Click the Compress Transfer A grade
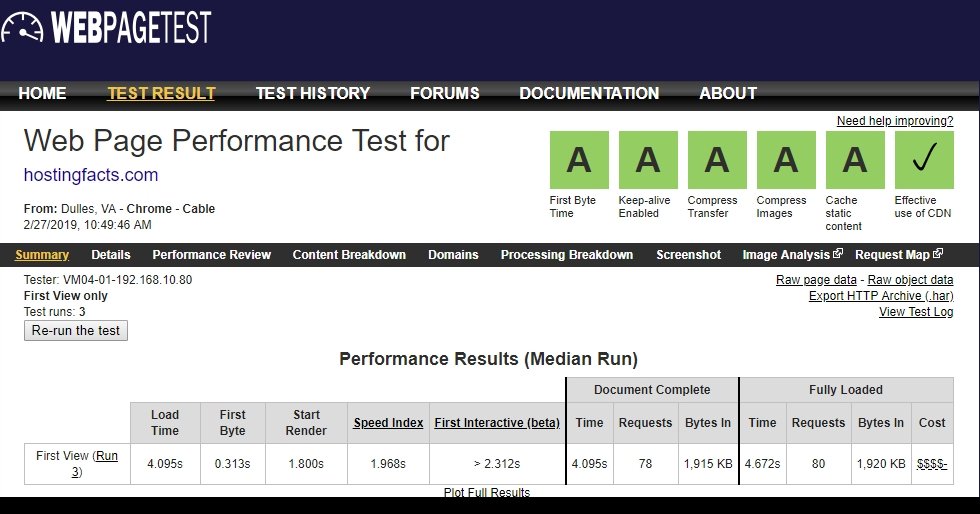 717,160
